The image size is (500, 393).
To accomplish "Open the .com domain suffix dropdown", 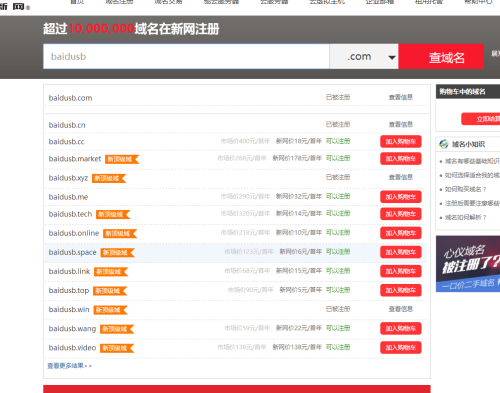I will point(364,57).
